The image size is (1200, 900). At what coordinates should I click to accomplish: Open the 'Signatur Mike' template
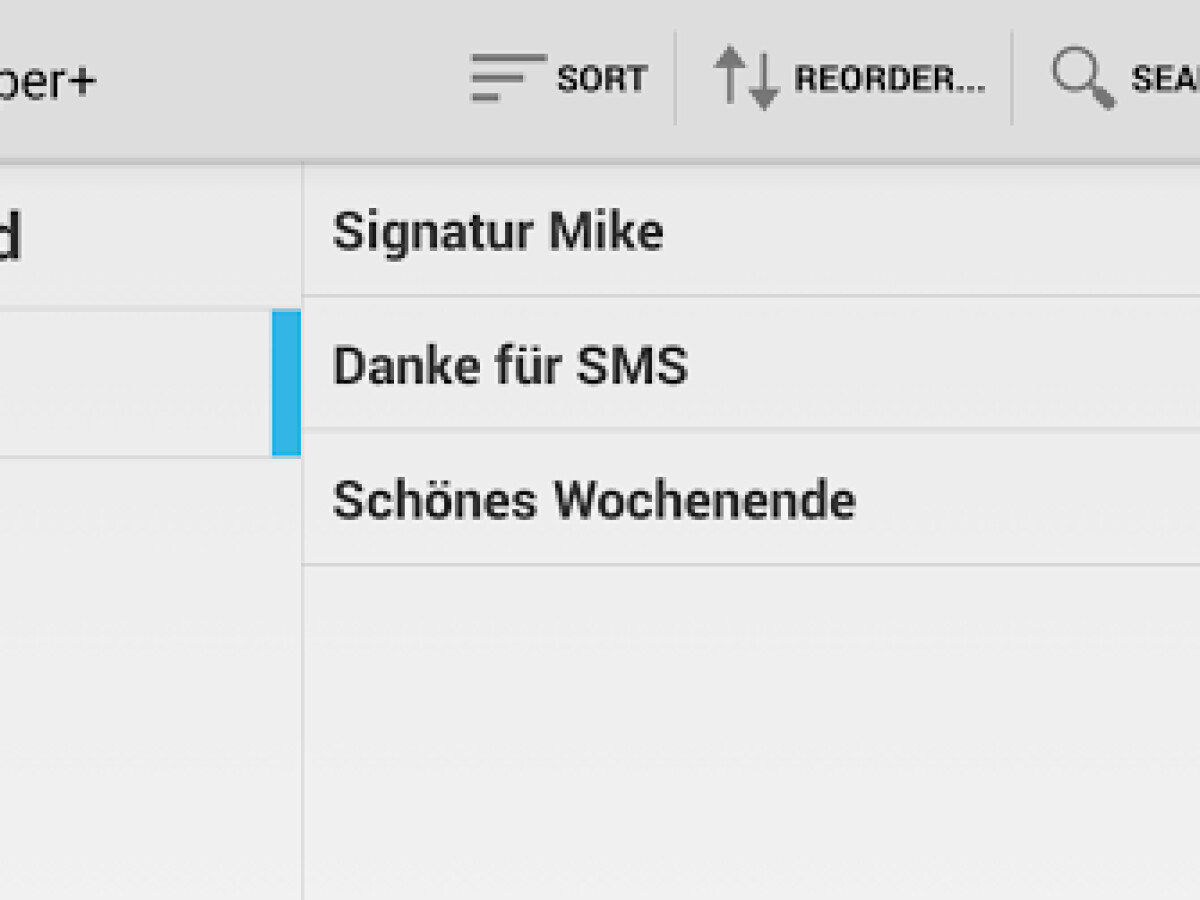[498, 230]
